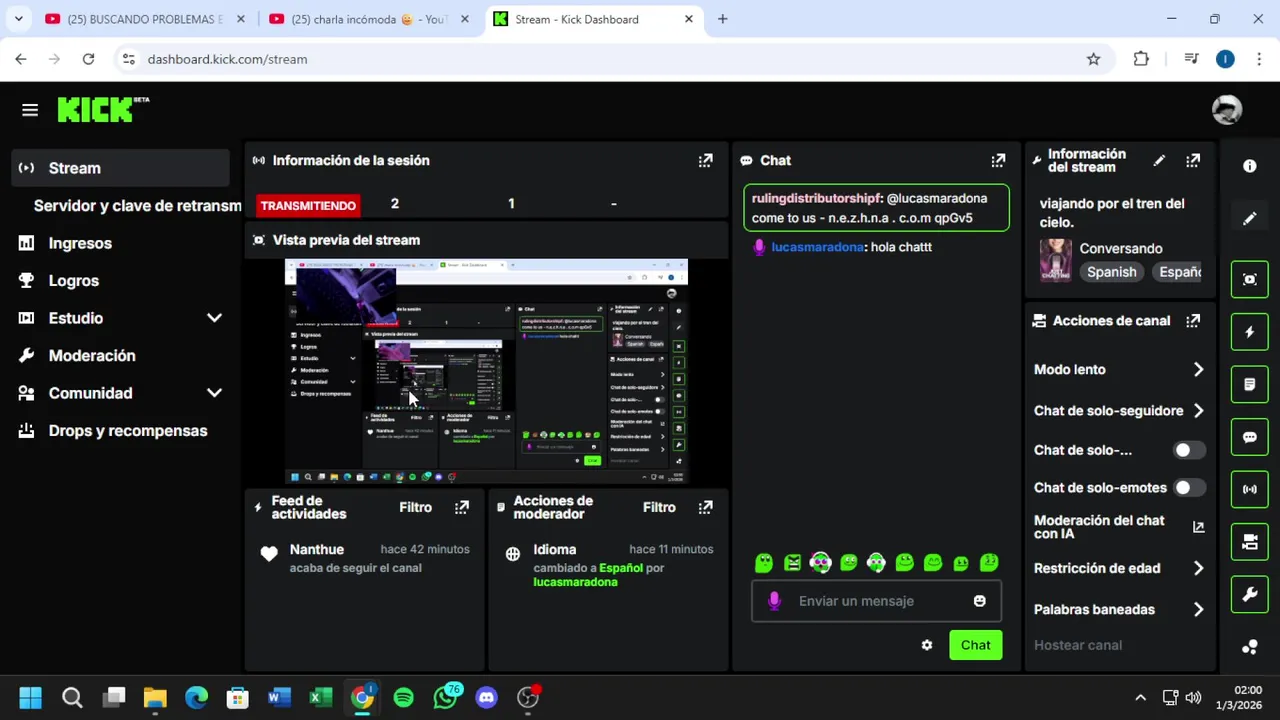Open the hamburger menu beside Kick logo

point(30,110)
